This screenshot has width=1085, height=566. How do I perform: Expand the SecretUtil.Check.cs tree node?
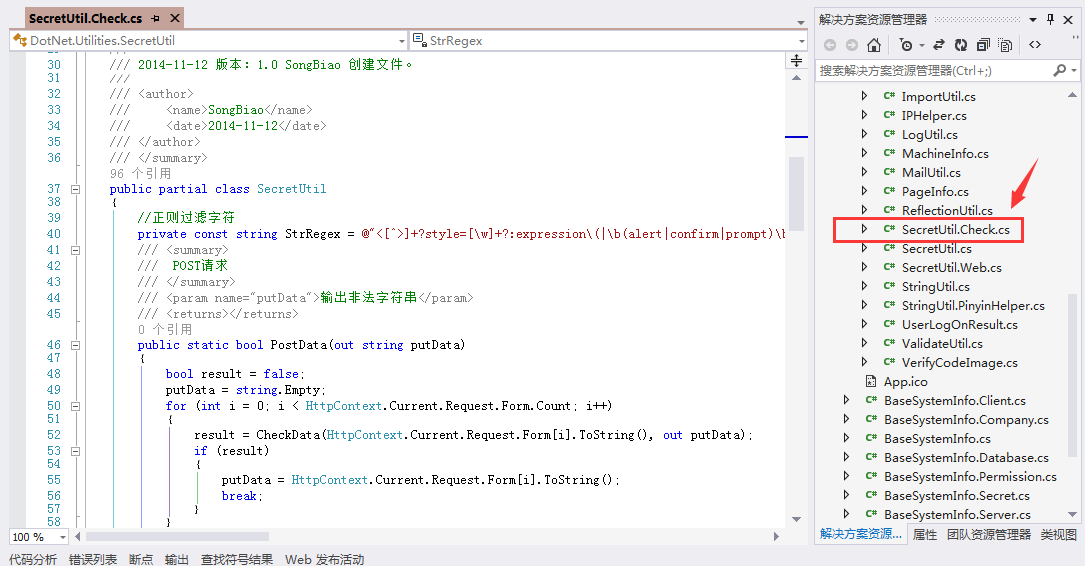click(x=865, y=230)
